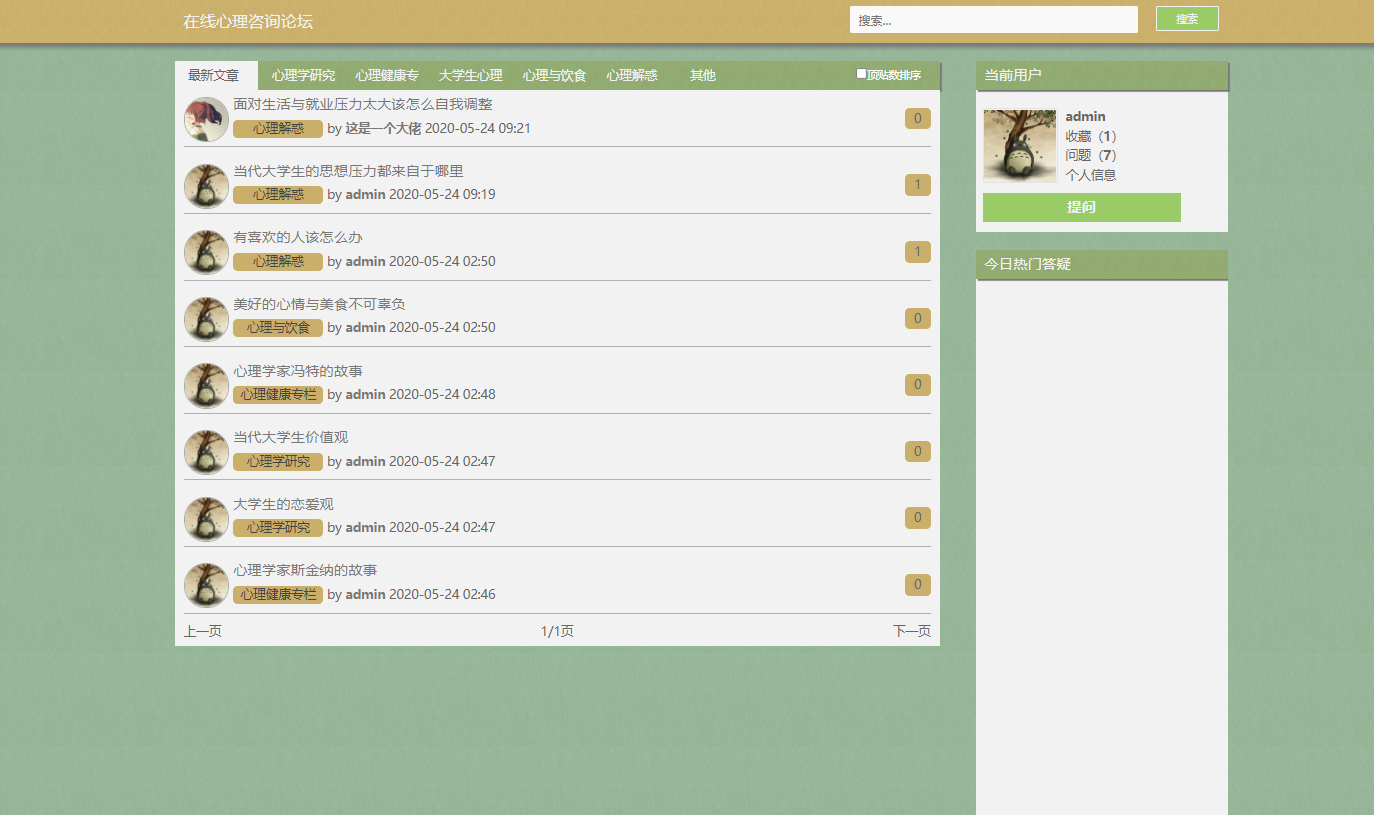Go to 下一页 in pagination
This screenshot has width=1374, height=815.
(911, 631)
